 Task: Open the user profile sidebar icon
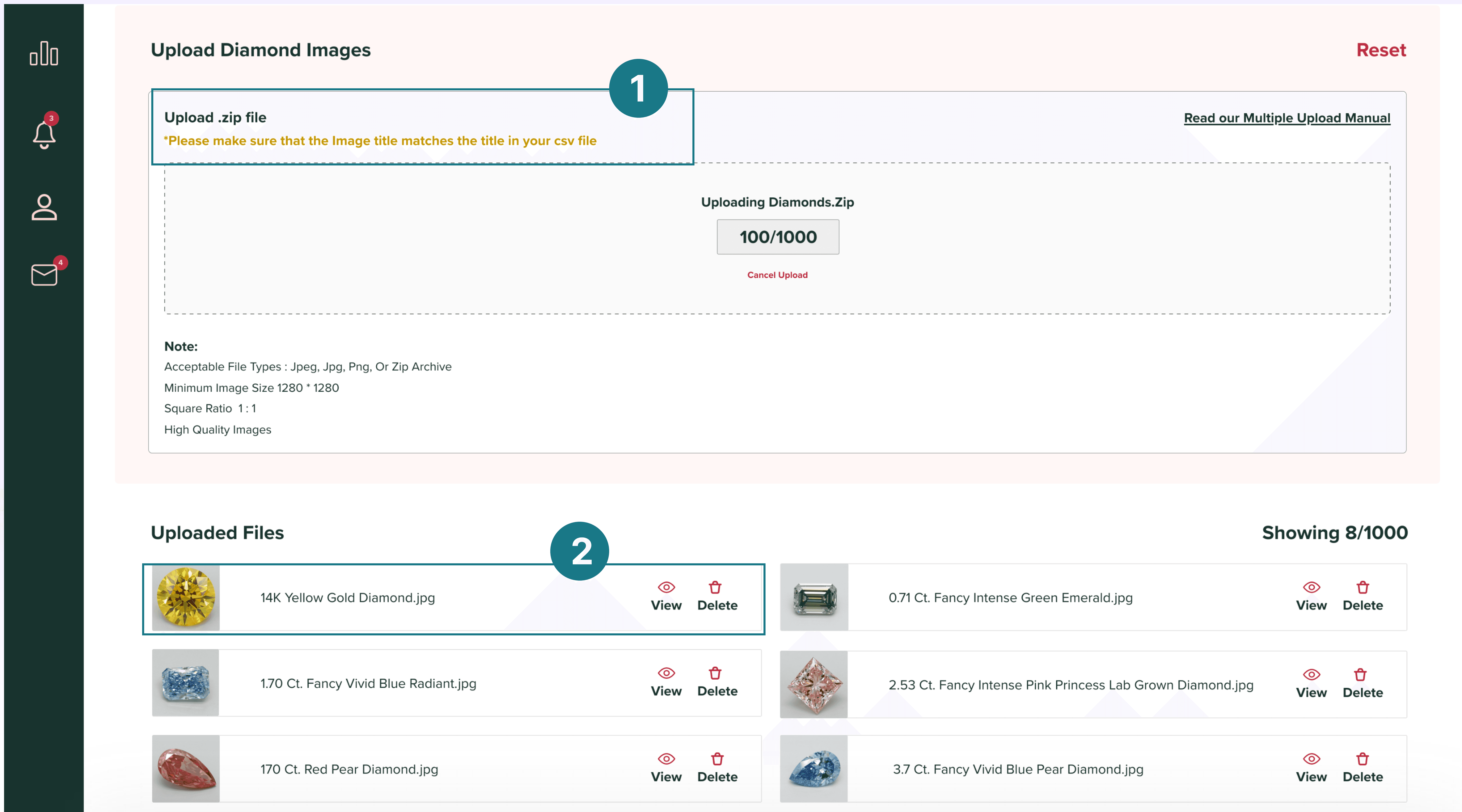click(x=44, y=207)
